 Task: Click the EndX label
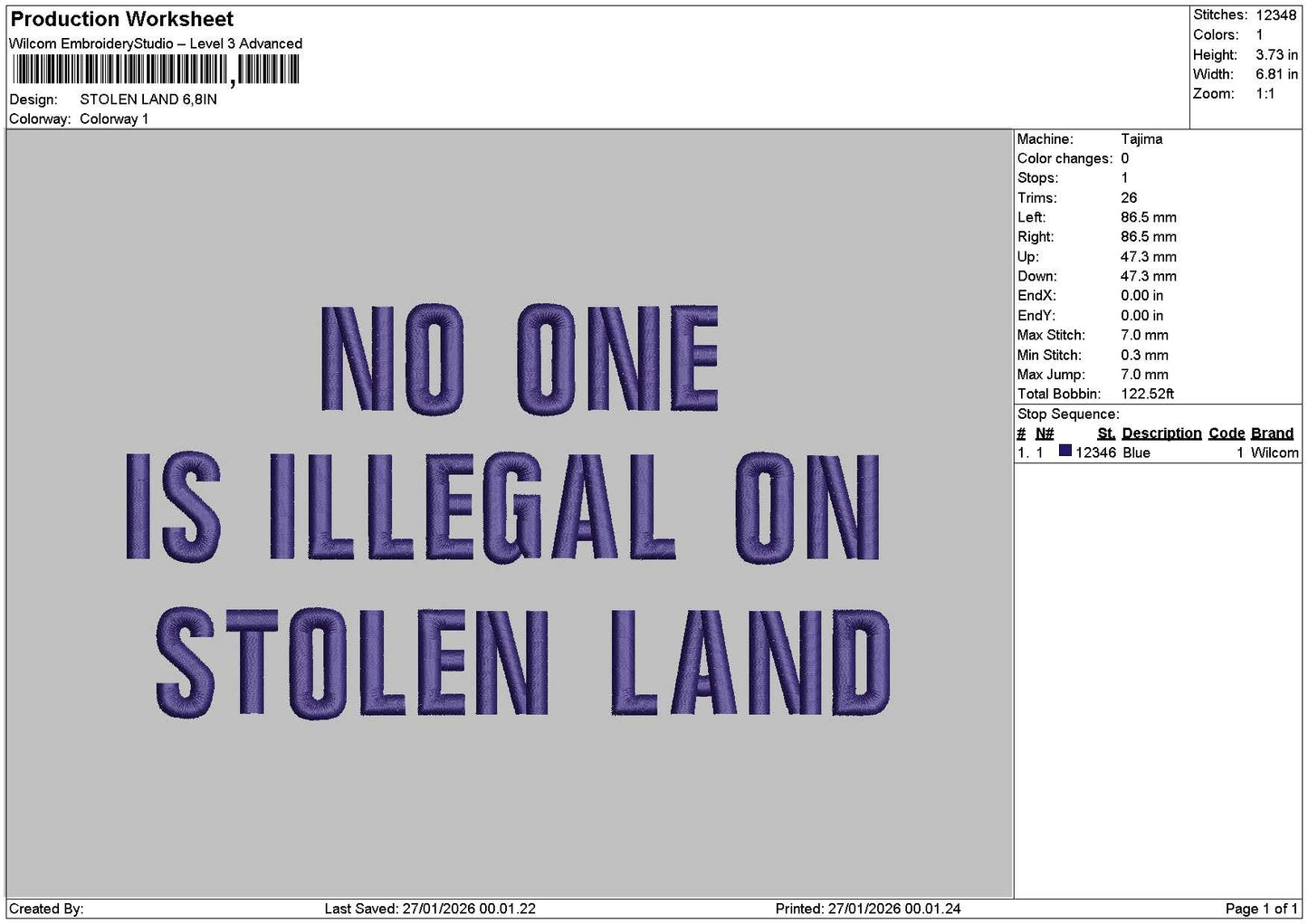1036,296
